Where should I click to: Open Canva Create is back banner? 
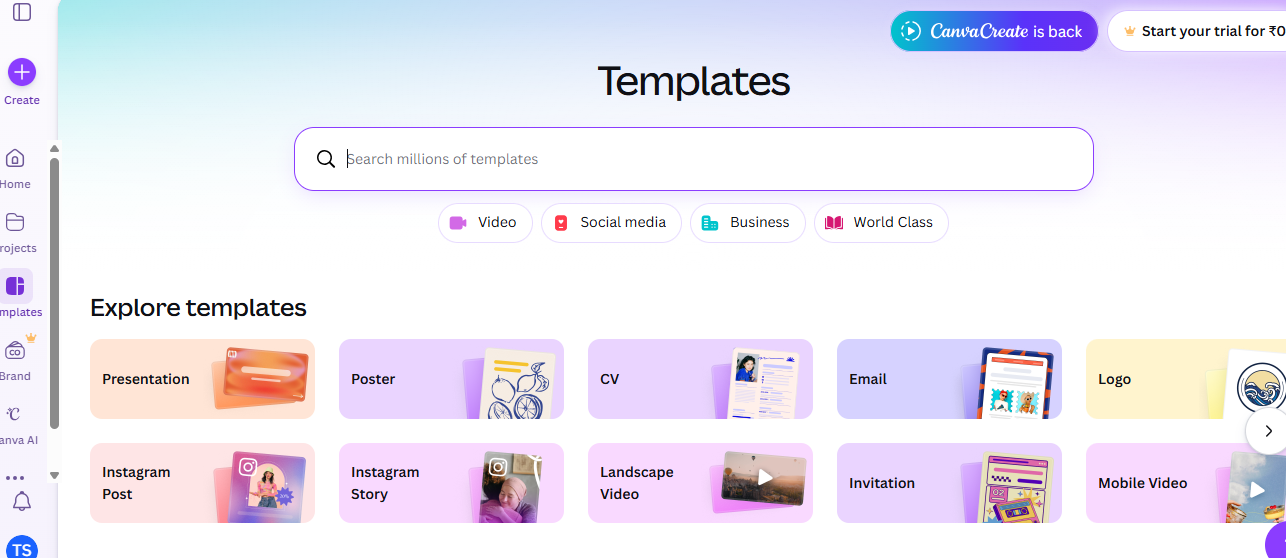tap(994, 31)
